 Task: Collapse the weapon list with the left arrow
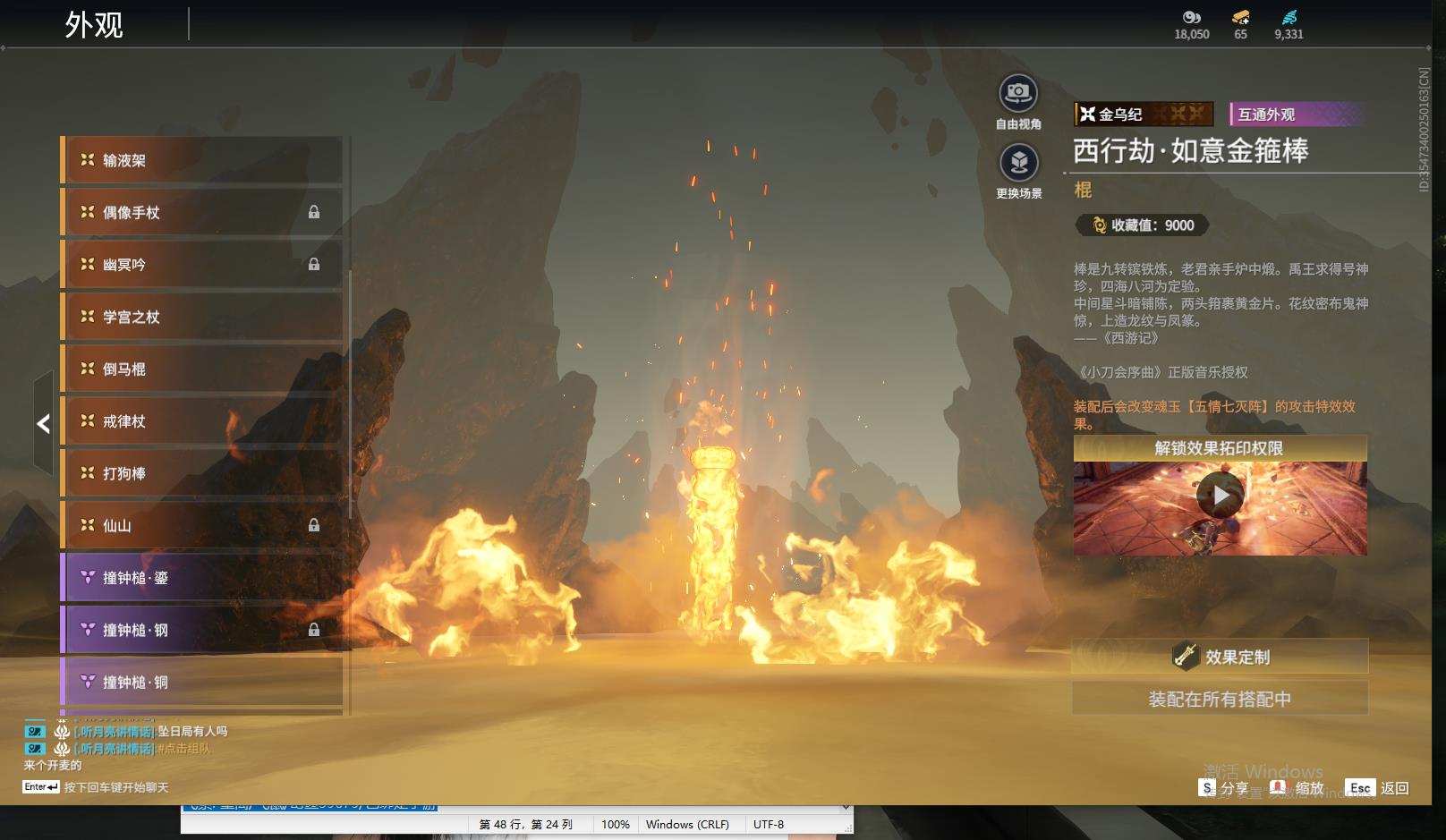coord(43,423)
